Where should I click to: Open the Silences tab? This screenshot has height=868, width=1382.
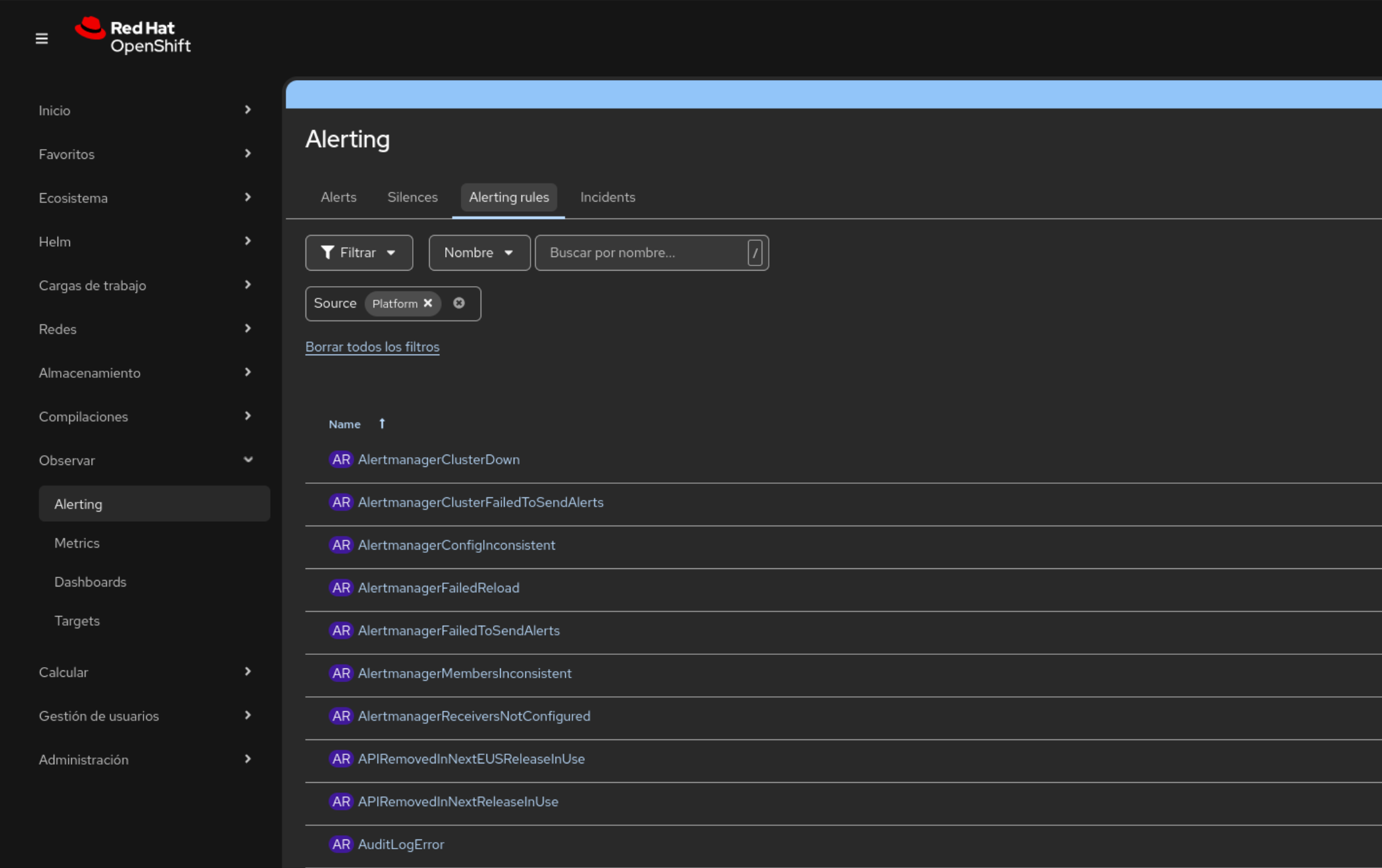[412, 197]
